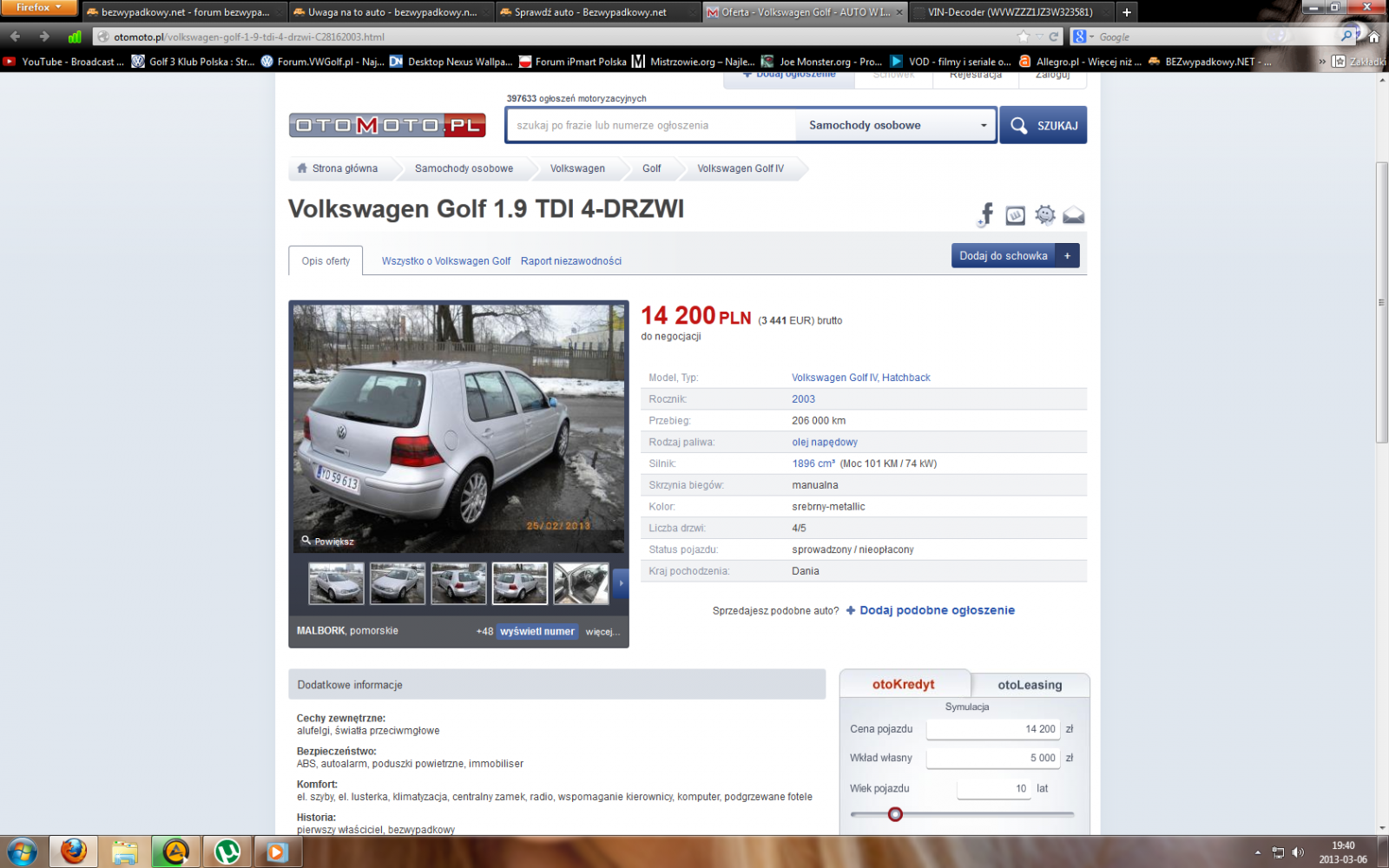The height and width of the screenshot is (868, 1389).
Task: Share via the smiley-face gear icon
Action: pos(1044,214)
